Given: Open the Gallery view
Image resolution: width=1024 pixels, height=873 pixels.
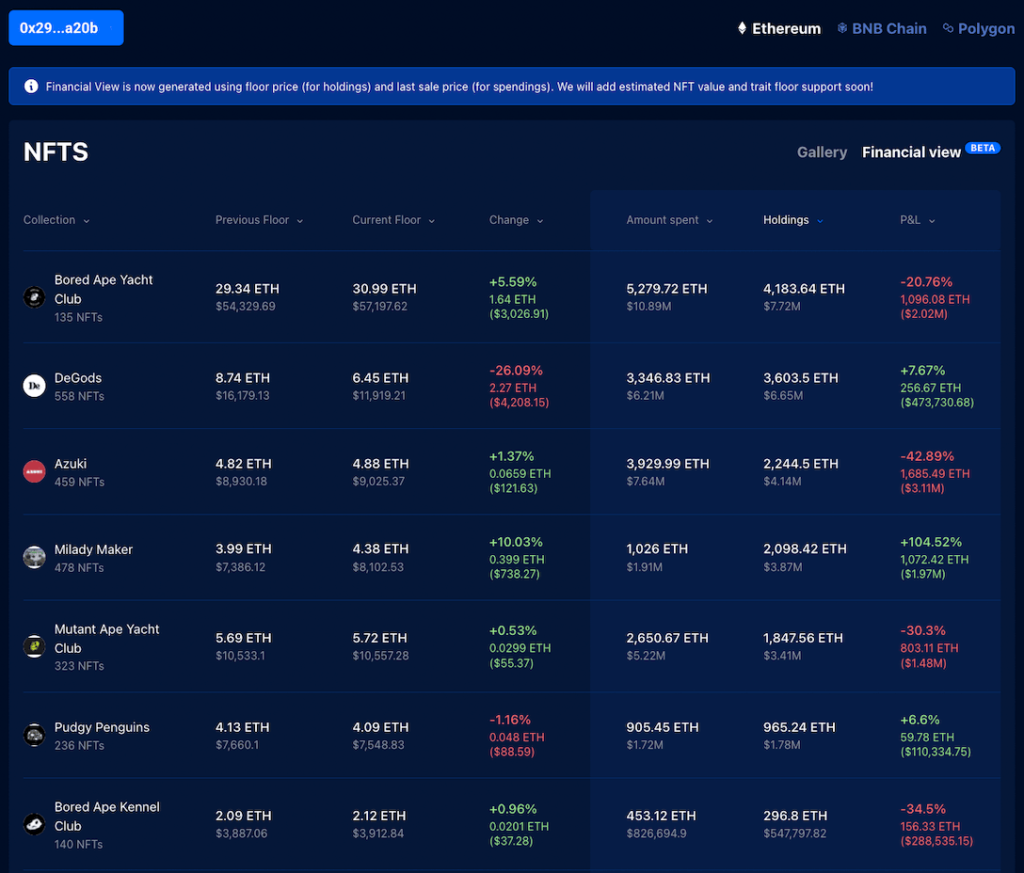Looking at the screenshot, I should click(x=822, y=152).
